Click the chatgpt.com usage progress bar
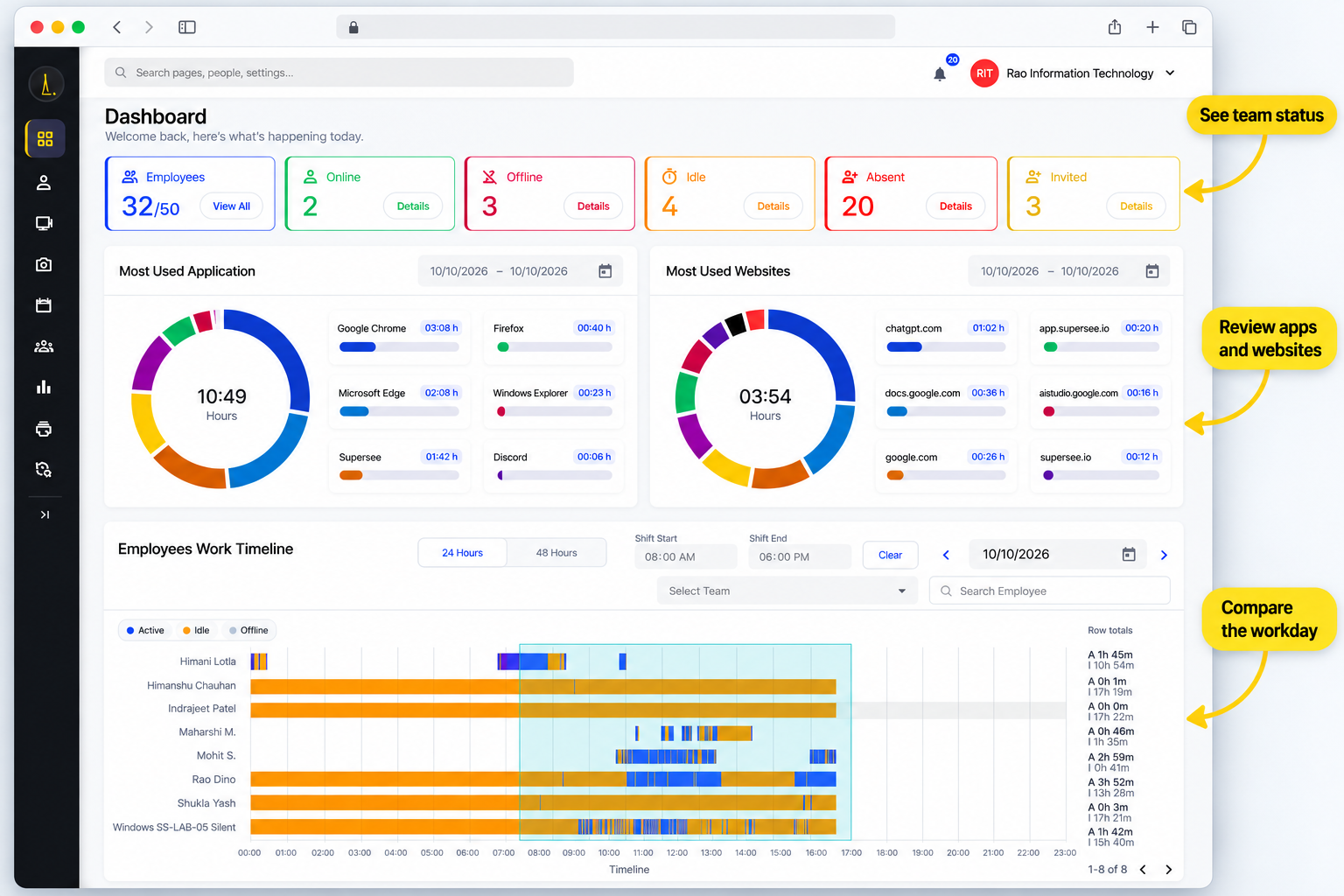This screenshot has height=896, width=1344. pos(946,347)
